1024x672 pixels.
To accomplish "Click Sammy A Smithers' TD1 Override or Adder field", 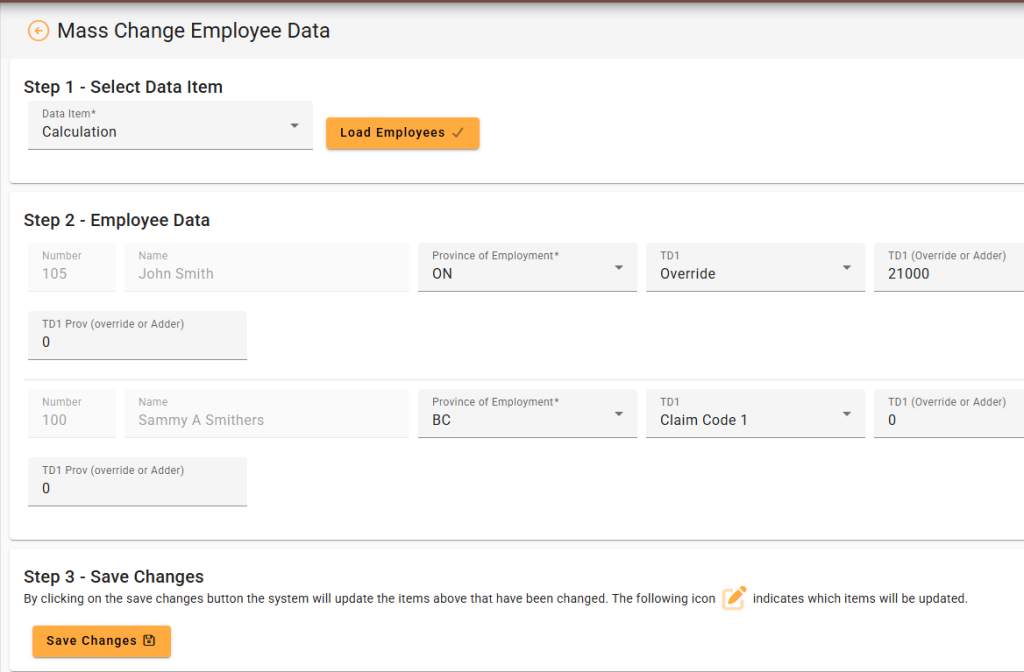I will 948,414.
